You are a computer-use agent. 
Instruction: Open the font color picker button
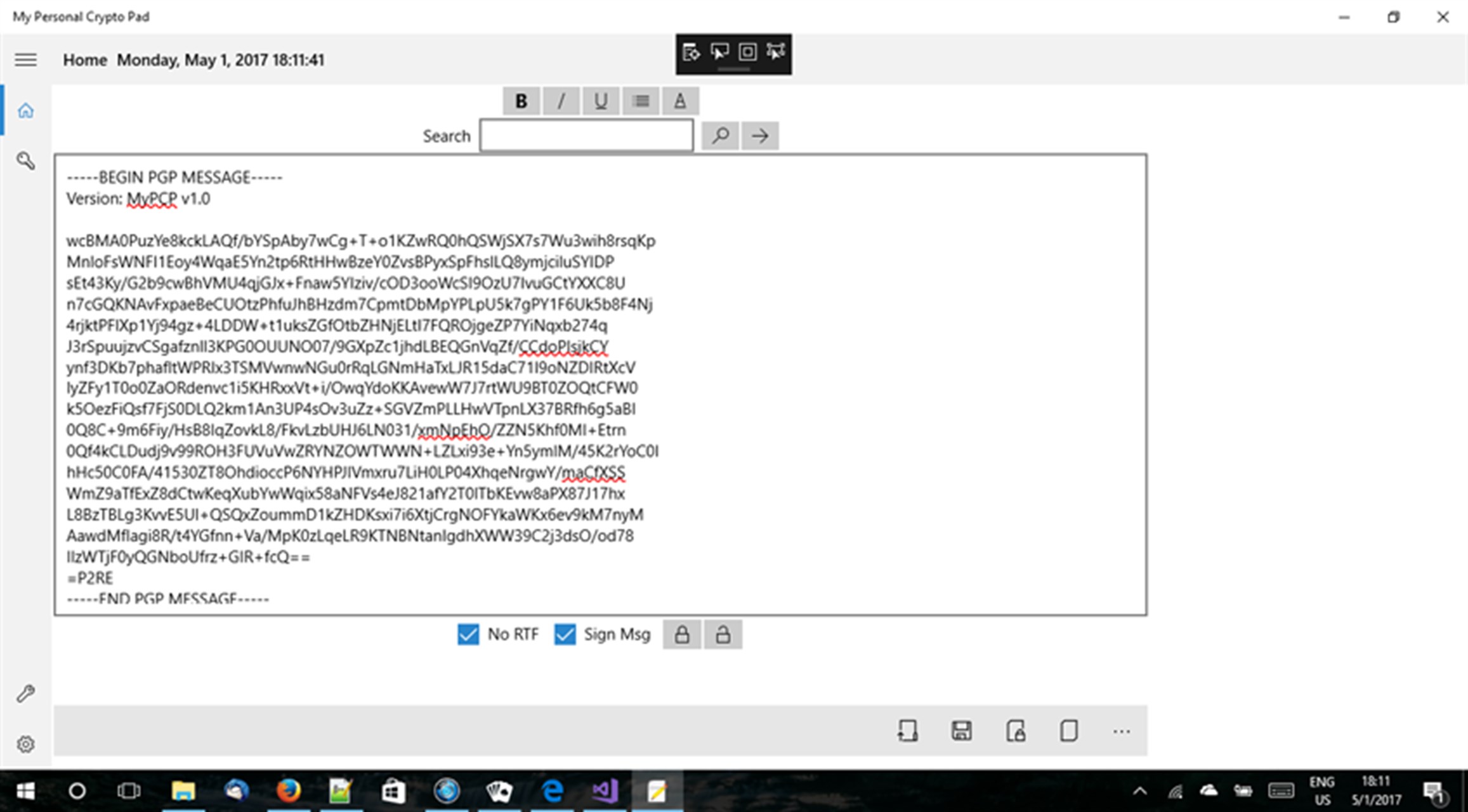[679, 100]
